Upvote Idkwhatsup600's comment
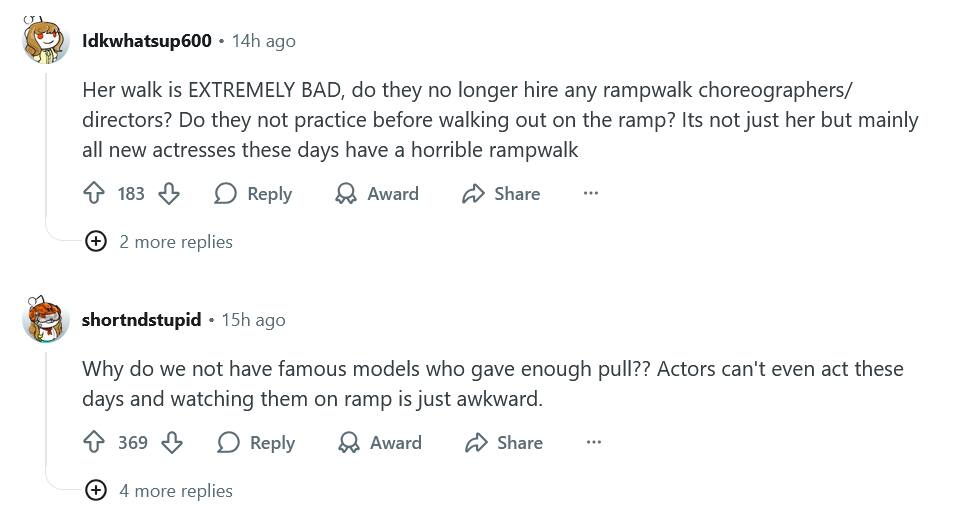960x526 pixels. [x=95, y=194]
